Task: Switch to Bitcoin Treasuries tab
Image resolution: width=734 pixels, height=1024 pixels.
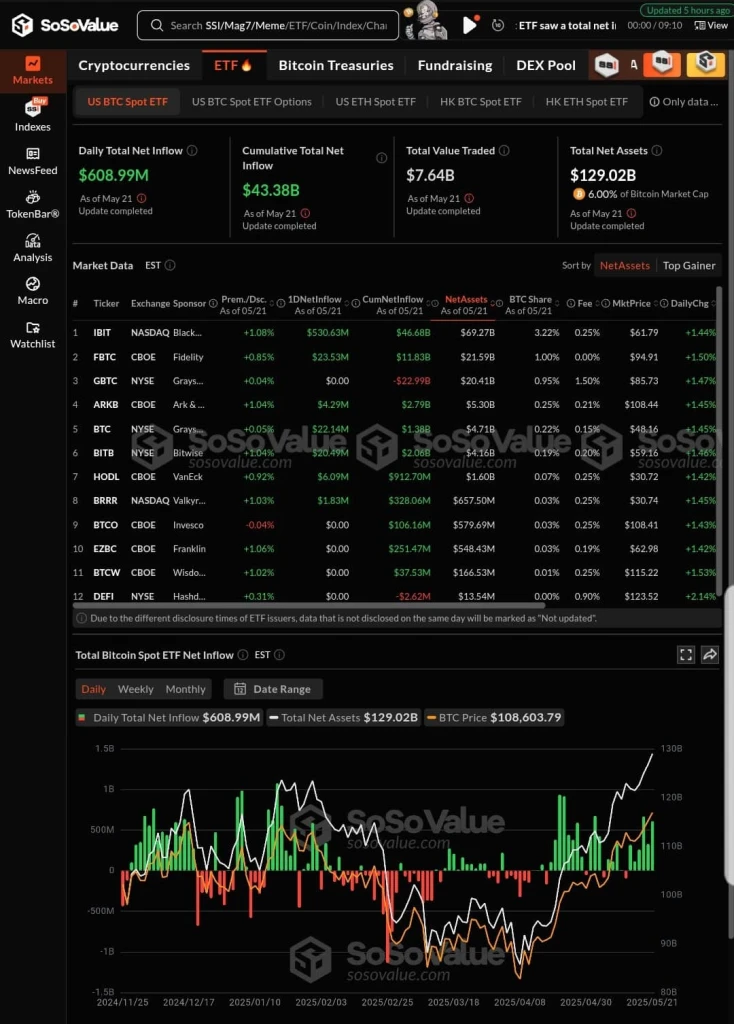Action: (336, 65)
